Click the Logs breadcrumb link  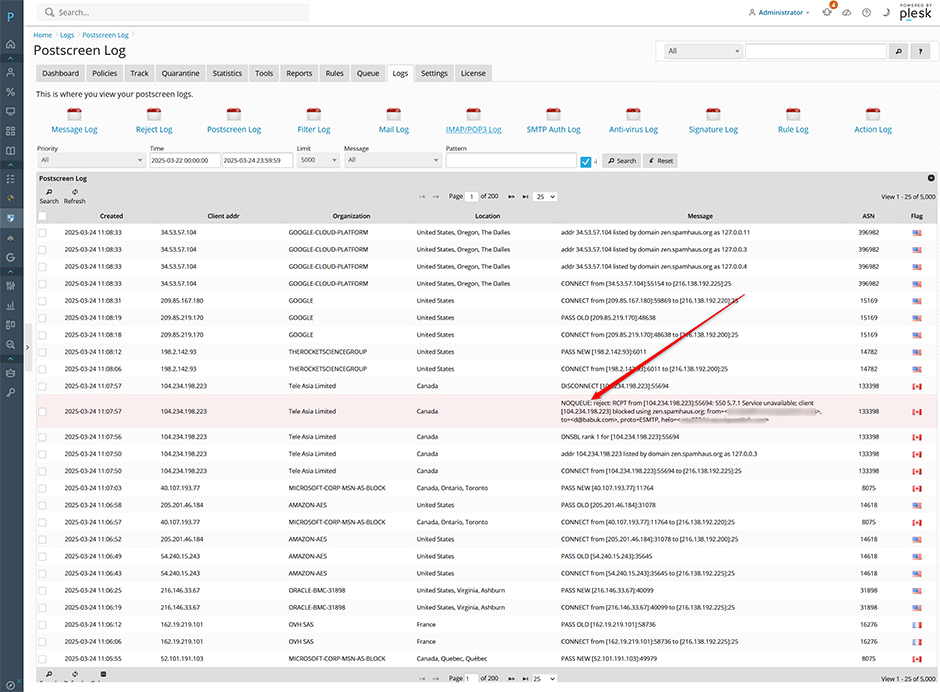click(67, 35)
